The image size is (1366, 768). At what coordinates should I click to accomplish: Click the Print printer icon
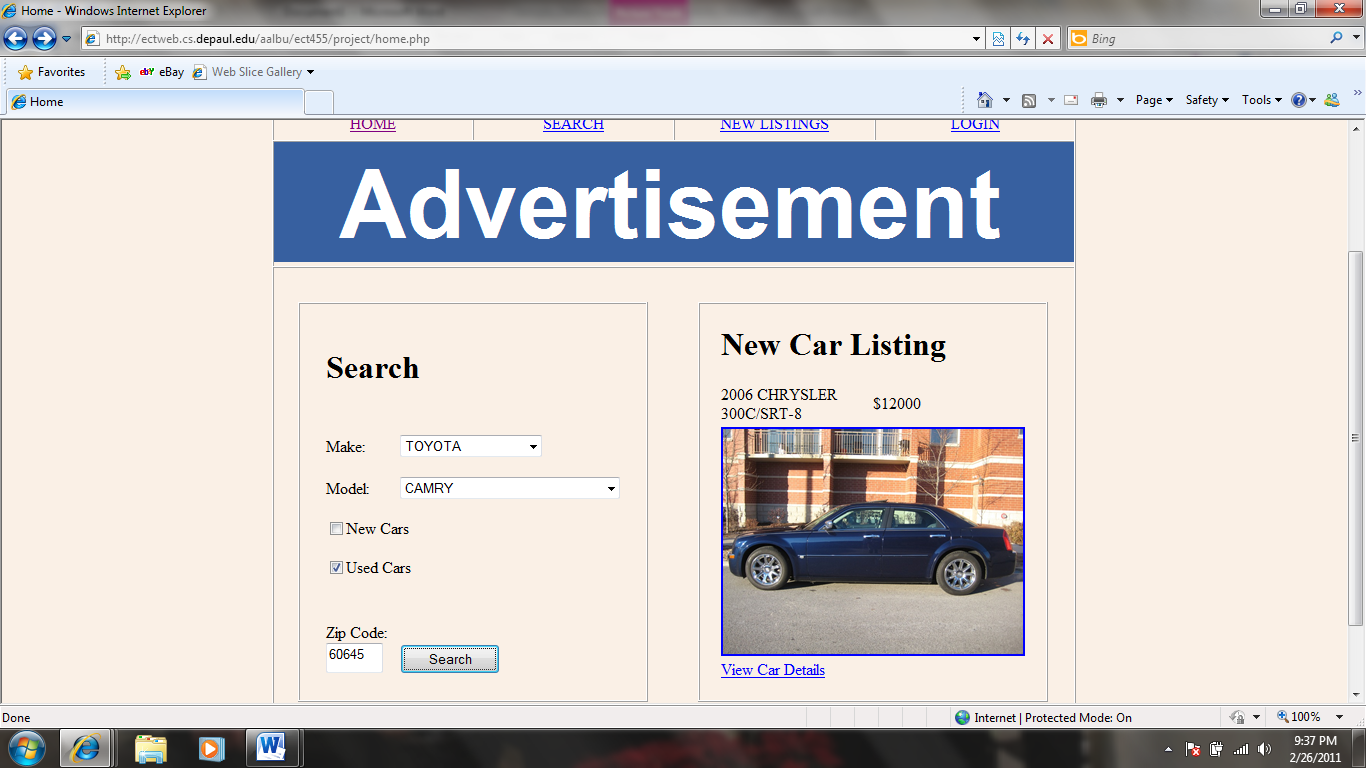[x=1099, y=100]
